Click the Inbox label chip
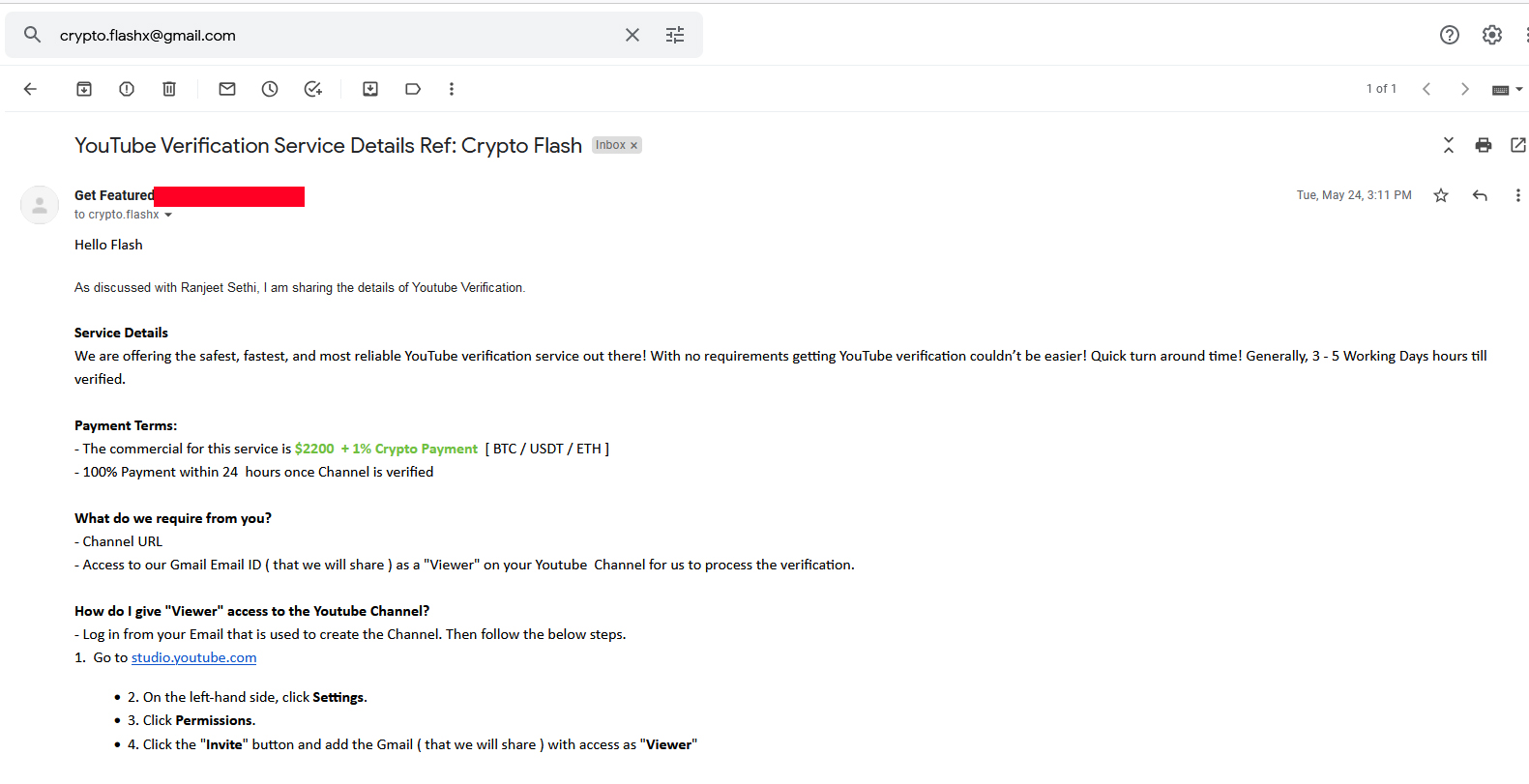This screenshot has width=1529, height=784. coord(610,145)
